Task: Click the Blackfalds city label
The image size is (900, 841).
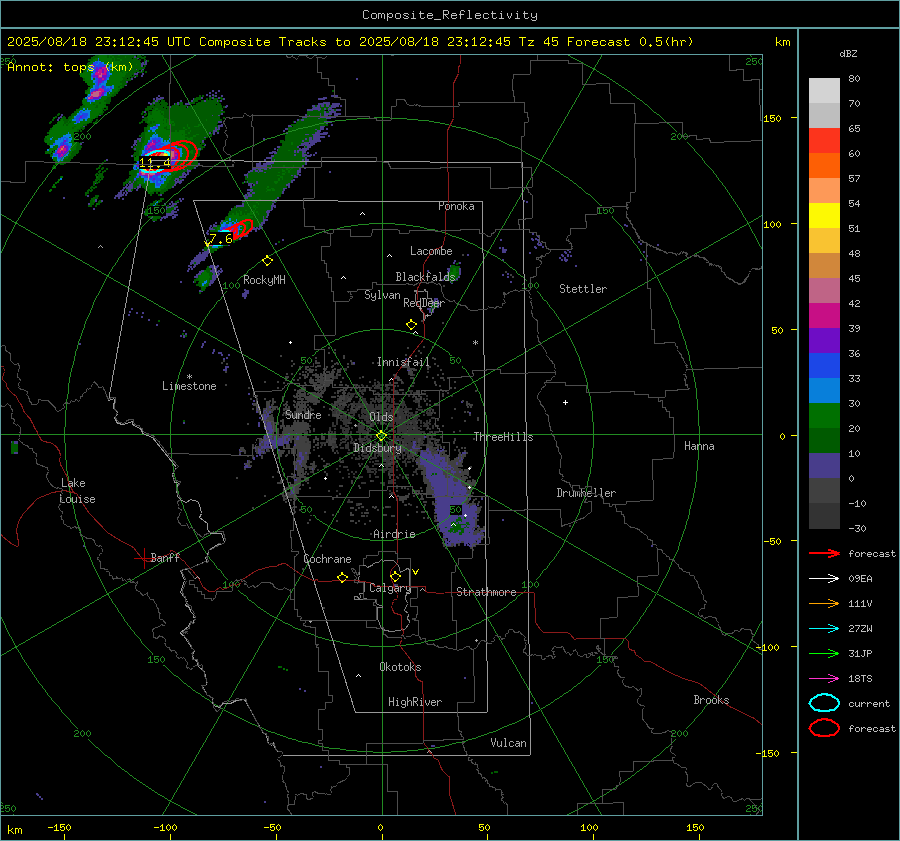Action: tap(425, 277)
